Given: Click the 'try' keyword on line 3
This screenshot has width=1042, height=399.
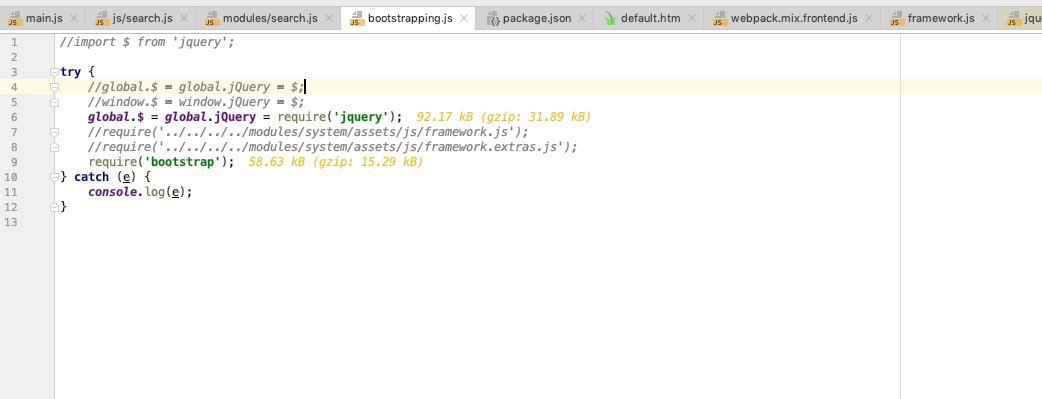Looking at the screenshot, I should tap(70, 72).
